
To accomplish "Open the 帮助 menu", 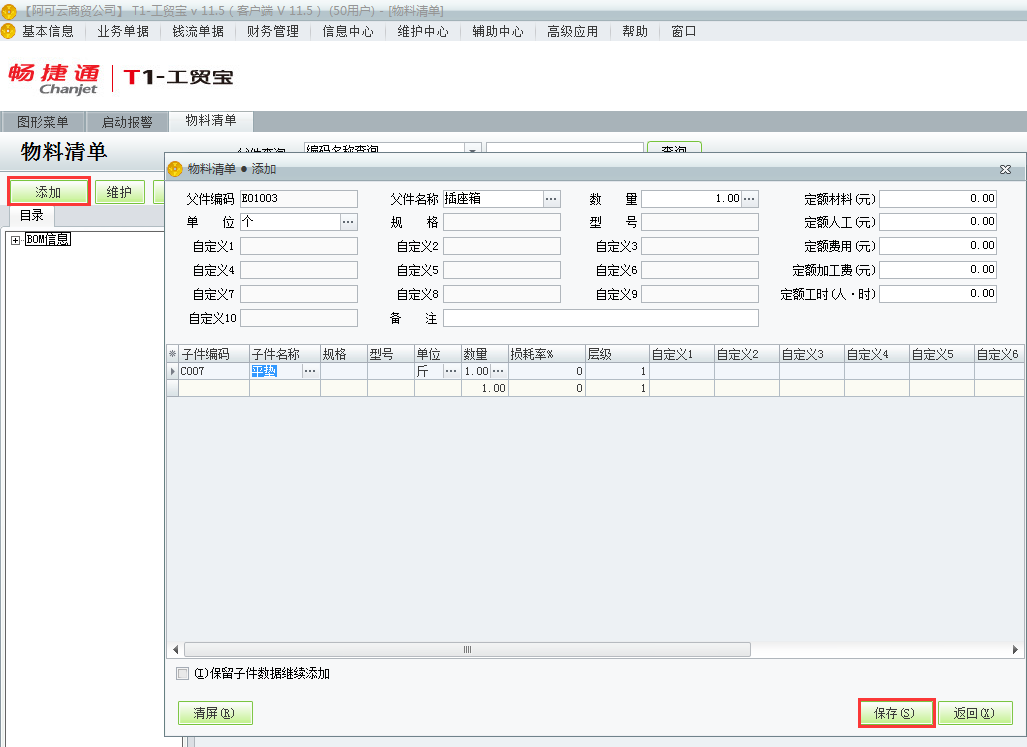I will pos(633,31).
